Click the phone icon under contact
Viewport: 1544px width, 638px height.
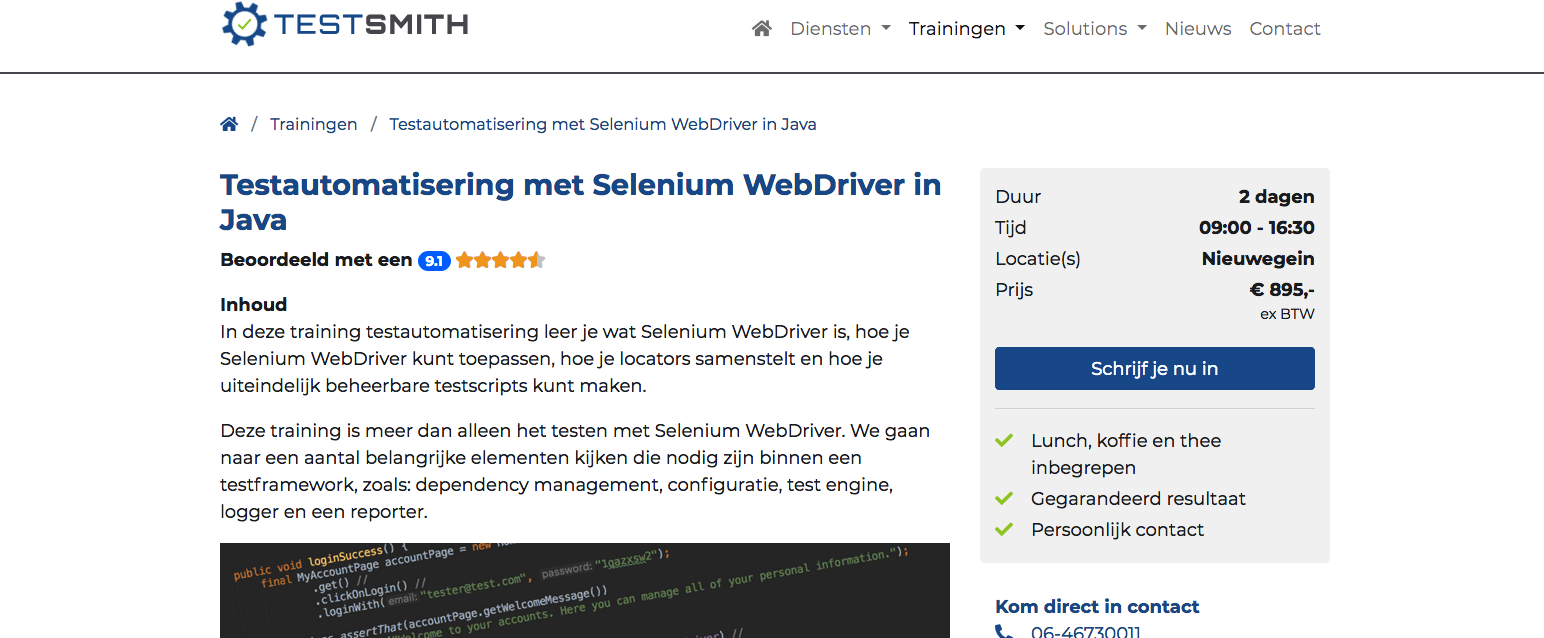[x=1004, y=632]
